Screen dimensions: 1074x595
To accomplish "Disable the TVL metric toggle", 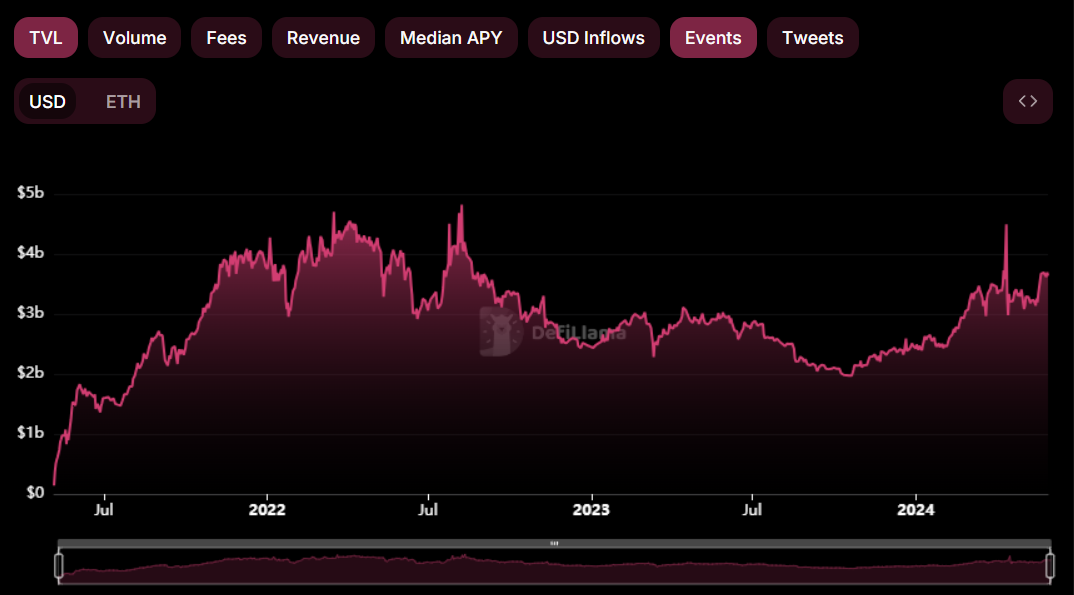I will pos(45,38).
